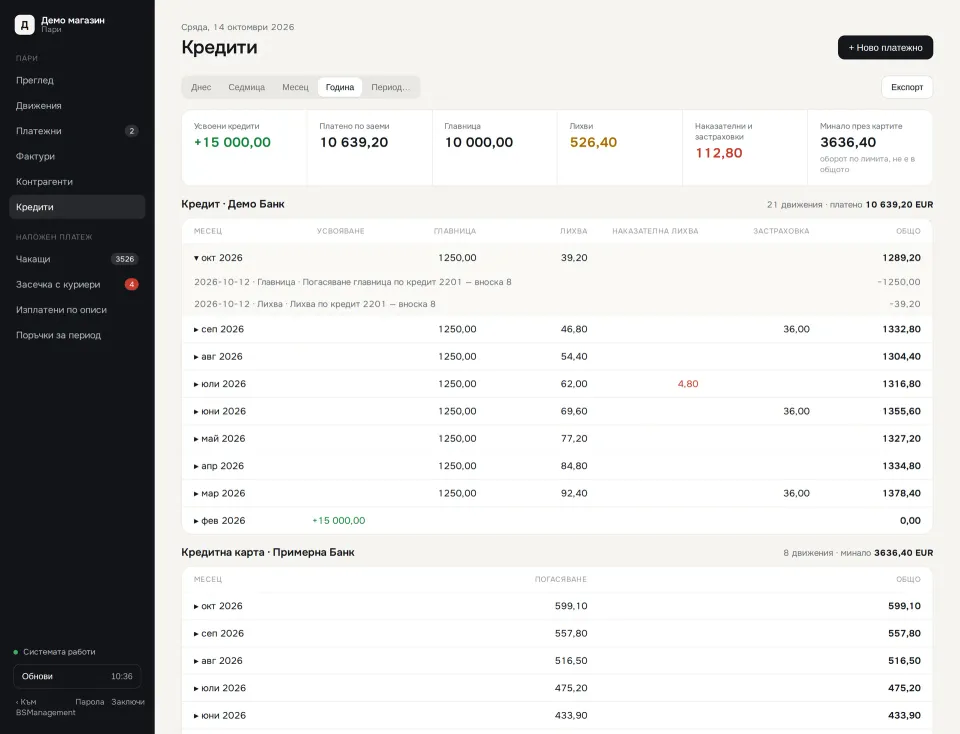960x734 pixels.
Task: Open Поръчки за период in the sidebar
Action: (77, 335)
